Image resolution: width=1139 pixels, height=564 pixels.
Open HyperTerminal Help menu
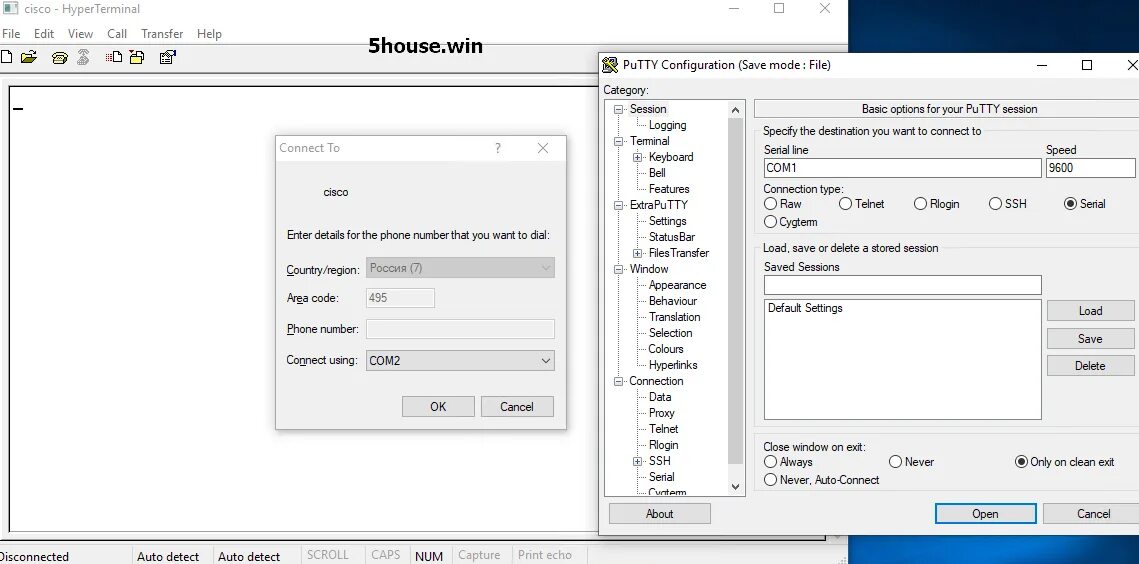point(209,33)
